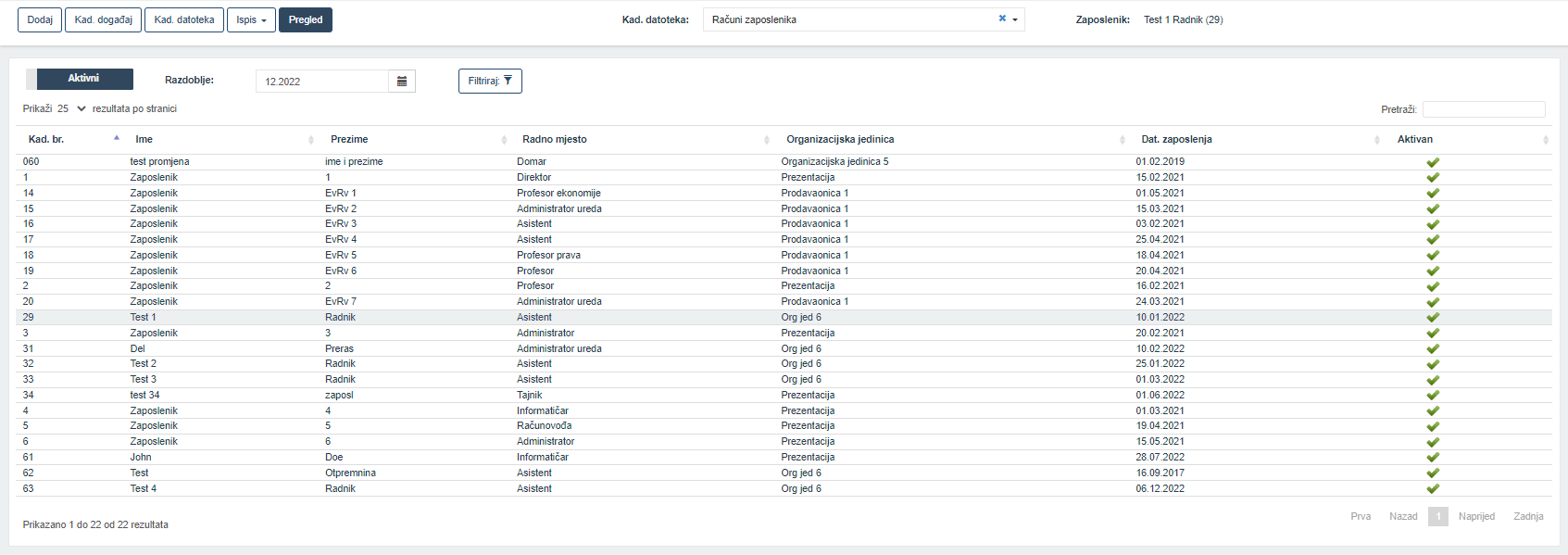
Task: Go to the Naprijed page link
Action: 1476,516
